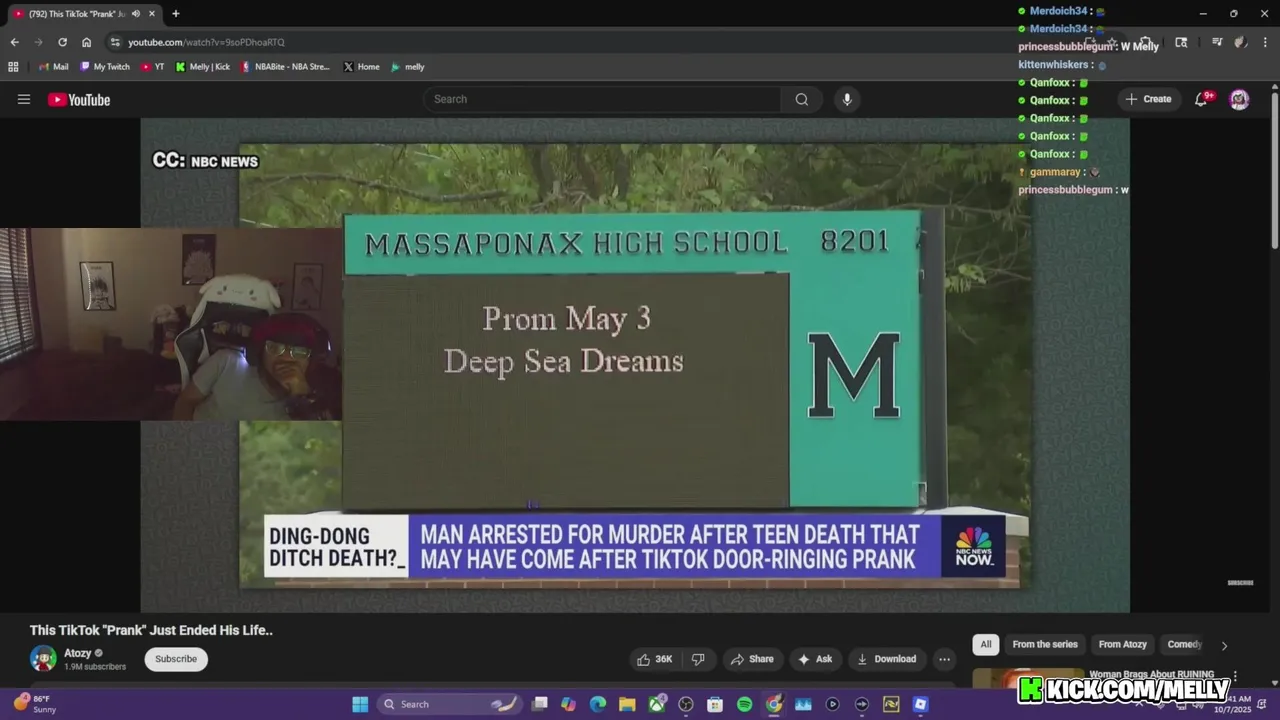Open the Atozy channel avatar
The image size is (1280, 720).
43,659
